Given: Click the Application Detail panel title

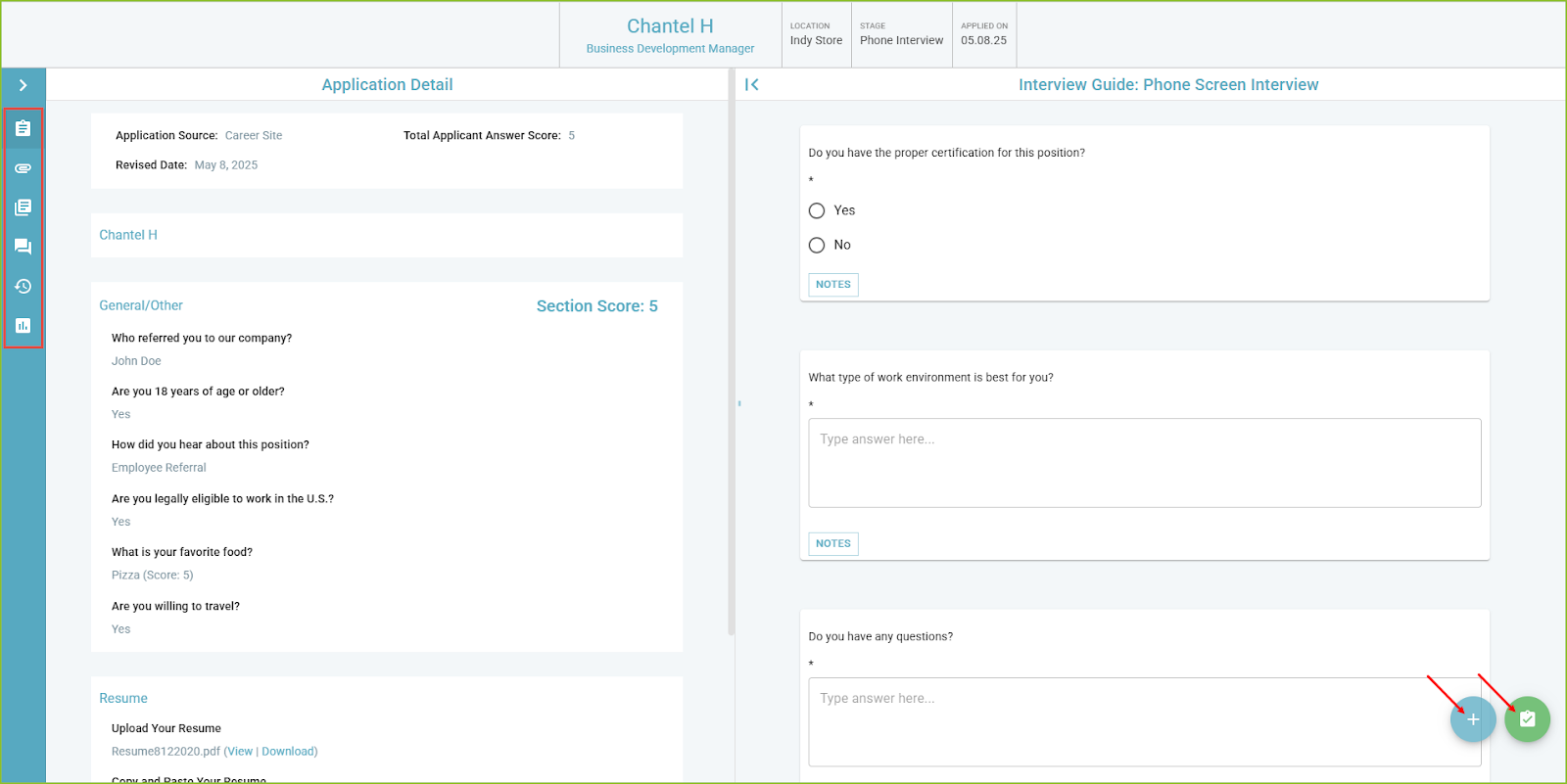Looking at the screenshot, I should [x=387, y=85].
